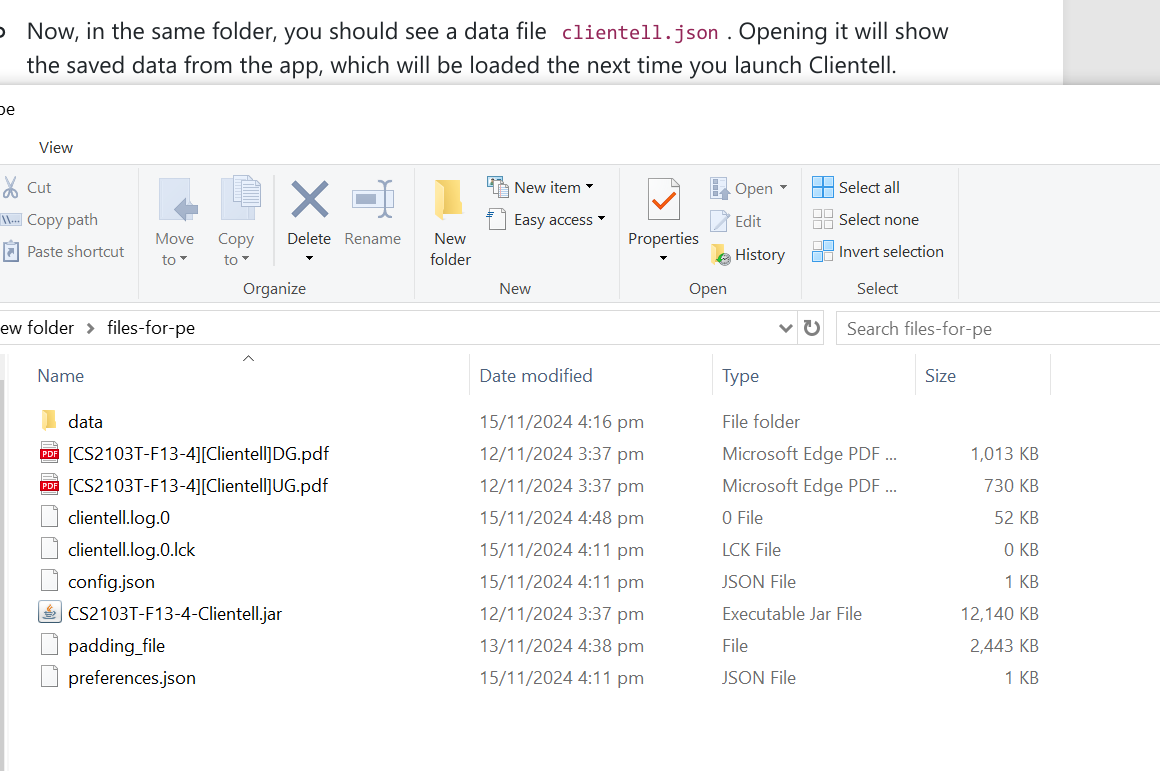Click the History label

click(760, 255)
